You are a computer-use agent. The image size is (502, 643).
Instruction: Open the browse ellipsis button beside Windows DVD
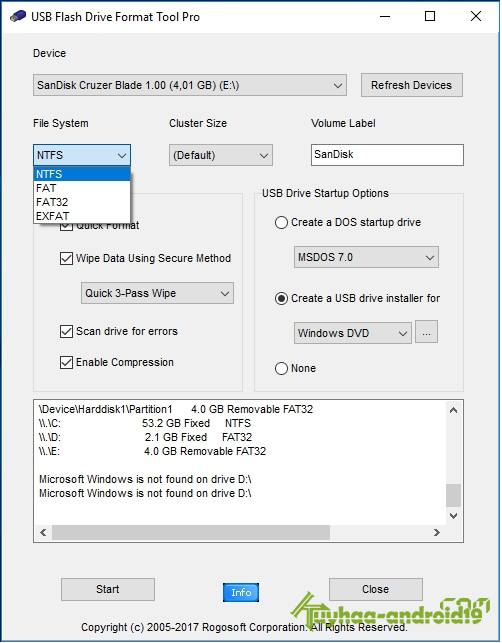(427, 332)
